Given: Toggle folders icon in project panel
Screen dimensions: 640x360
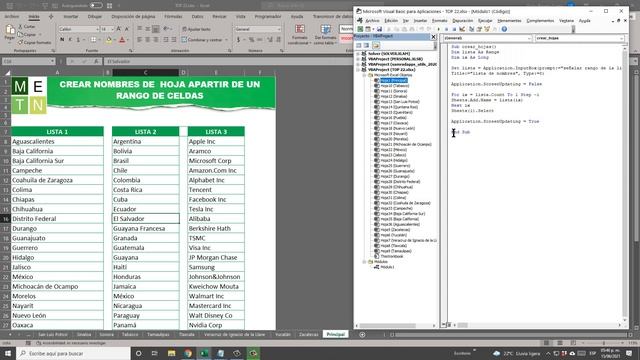Looking at the screenshot, I should pos(376,45).
